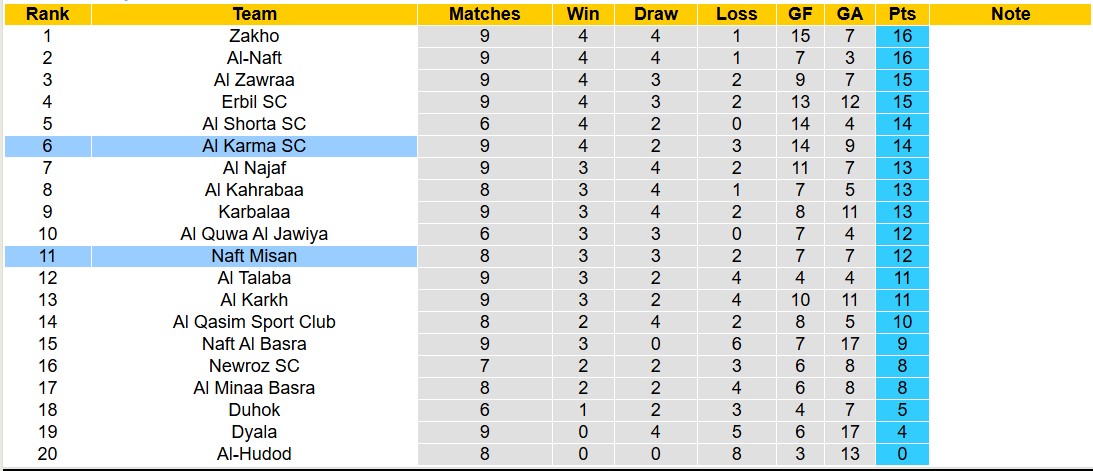Select highlighted Naft Misan team
Image resolution: width=1093 pixels, height=471 pixels.
tap(254, 256)
